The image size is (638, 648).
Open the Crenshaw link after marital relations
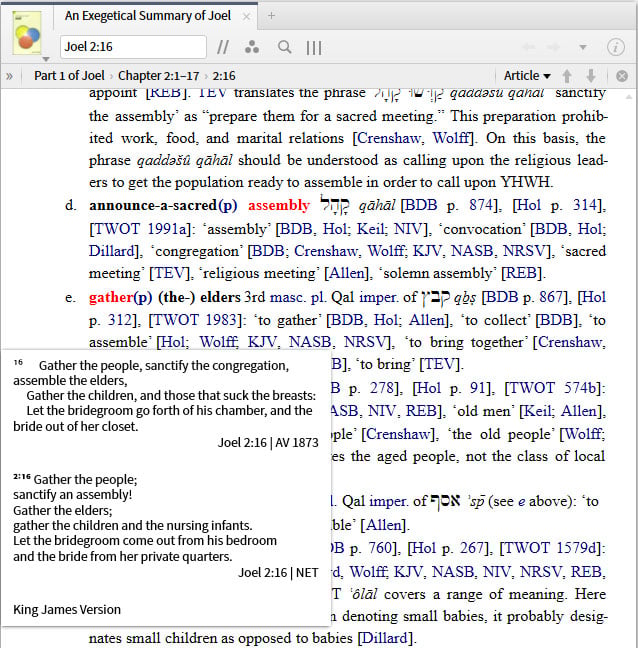coord(388,138)
